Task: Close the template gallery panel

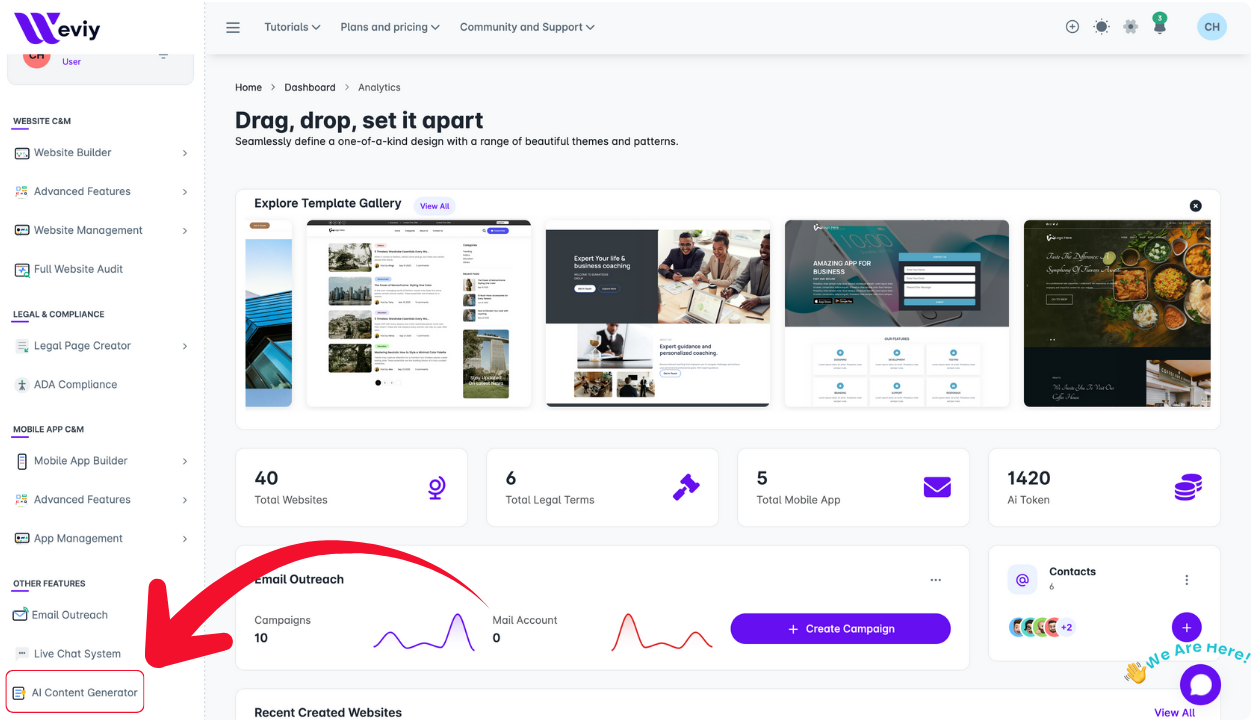Action: pyautogui.click(x=1195, y=205)
